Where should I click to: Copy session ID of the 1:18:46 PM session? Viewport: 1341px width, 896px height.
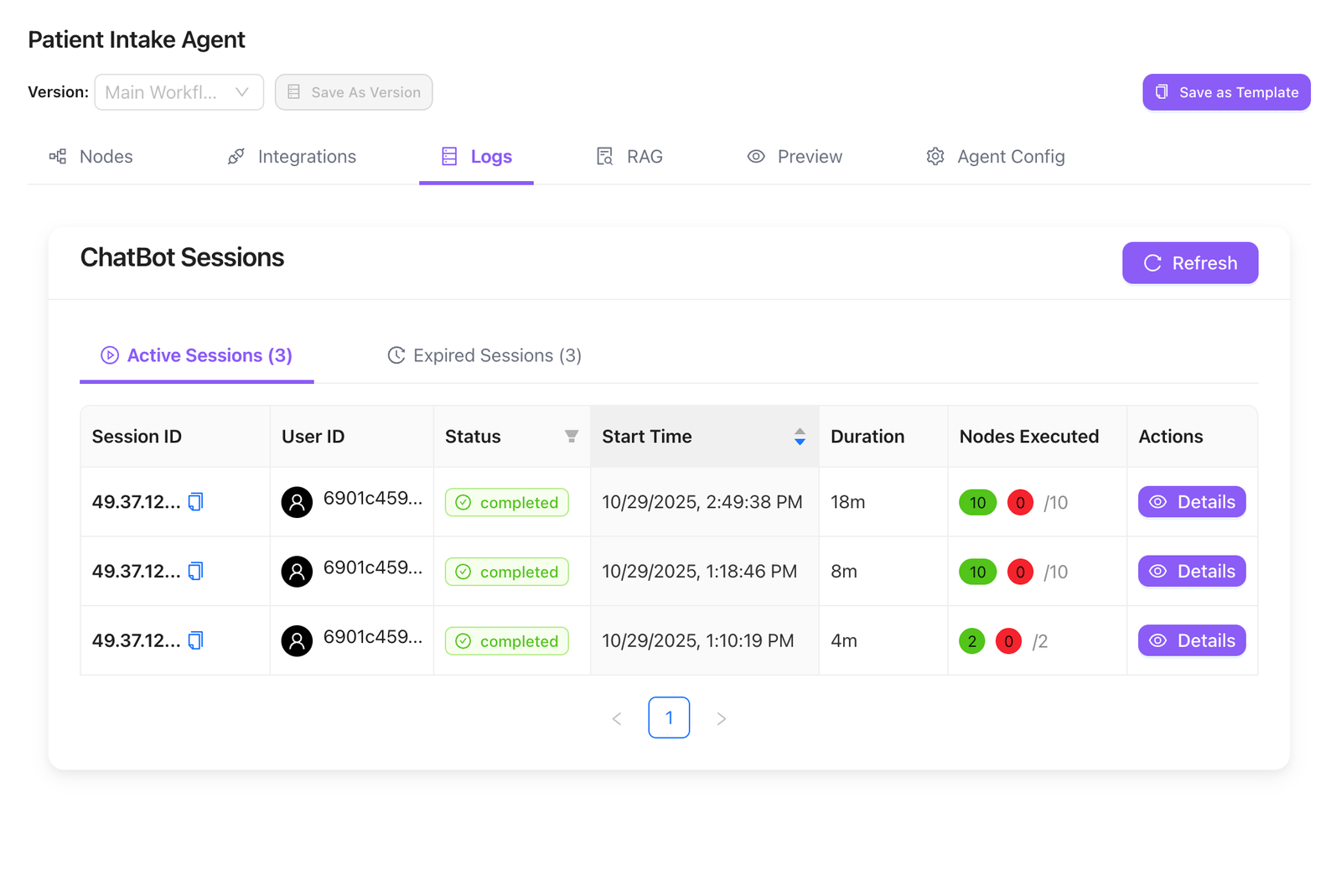195,572
